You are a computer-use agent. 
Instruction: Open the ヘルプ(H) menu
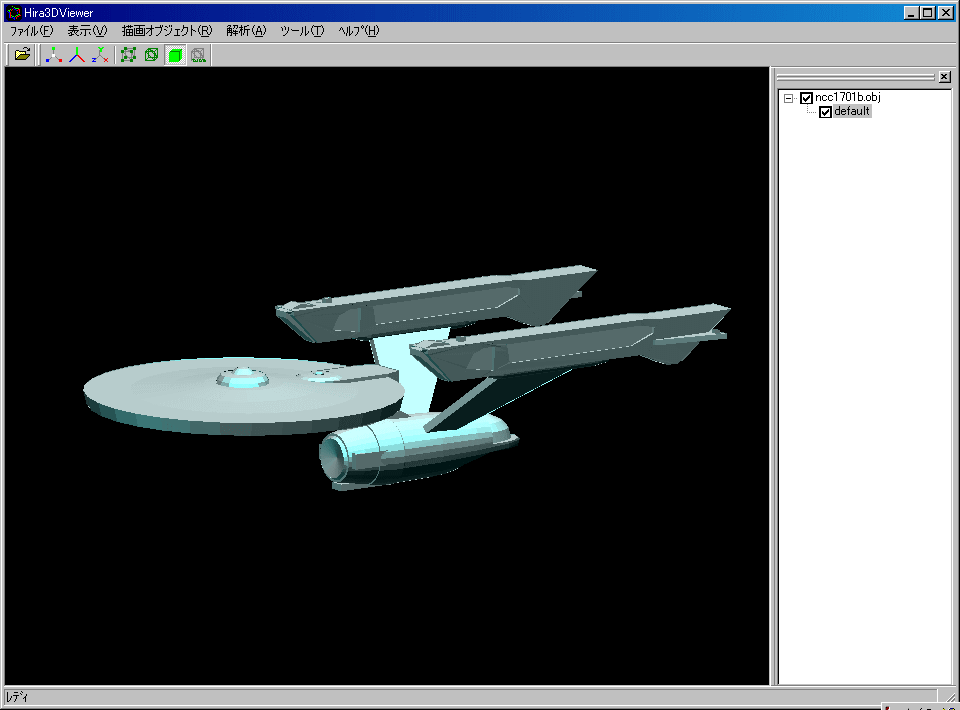(x=359, y=31)
